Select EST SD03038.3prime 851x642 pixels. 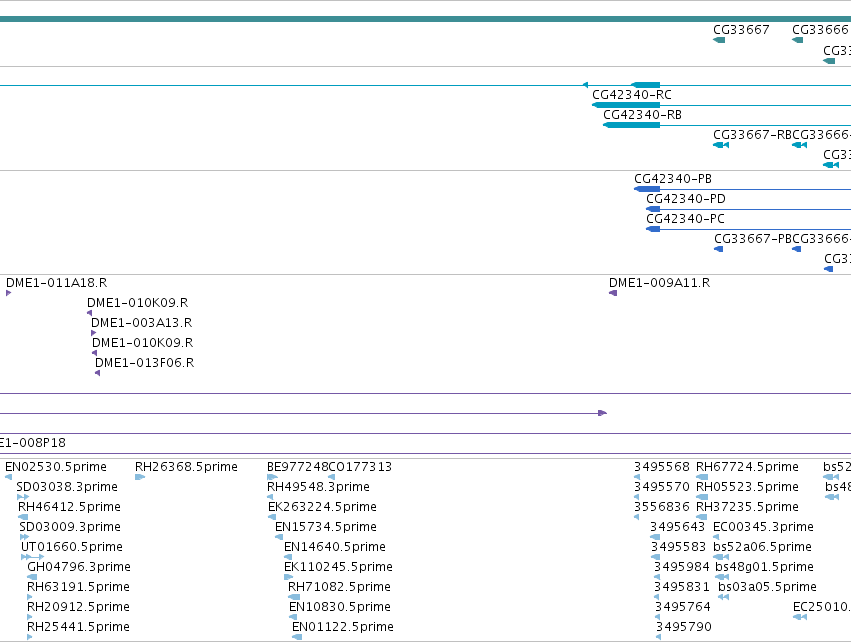pyautogui.click(x=67, y=487)
